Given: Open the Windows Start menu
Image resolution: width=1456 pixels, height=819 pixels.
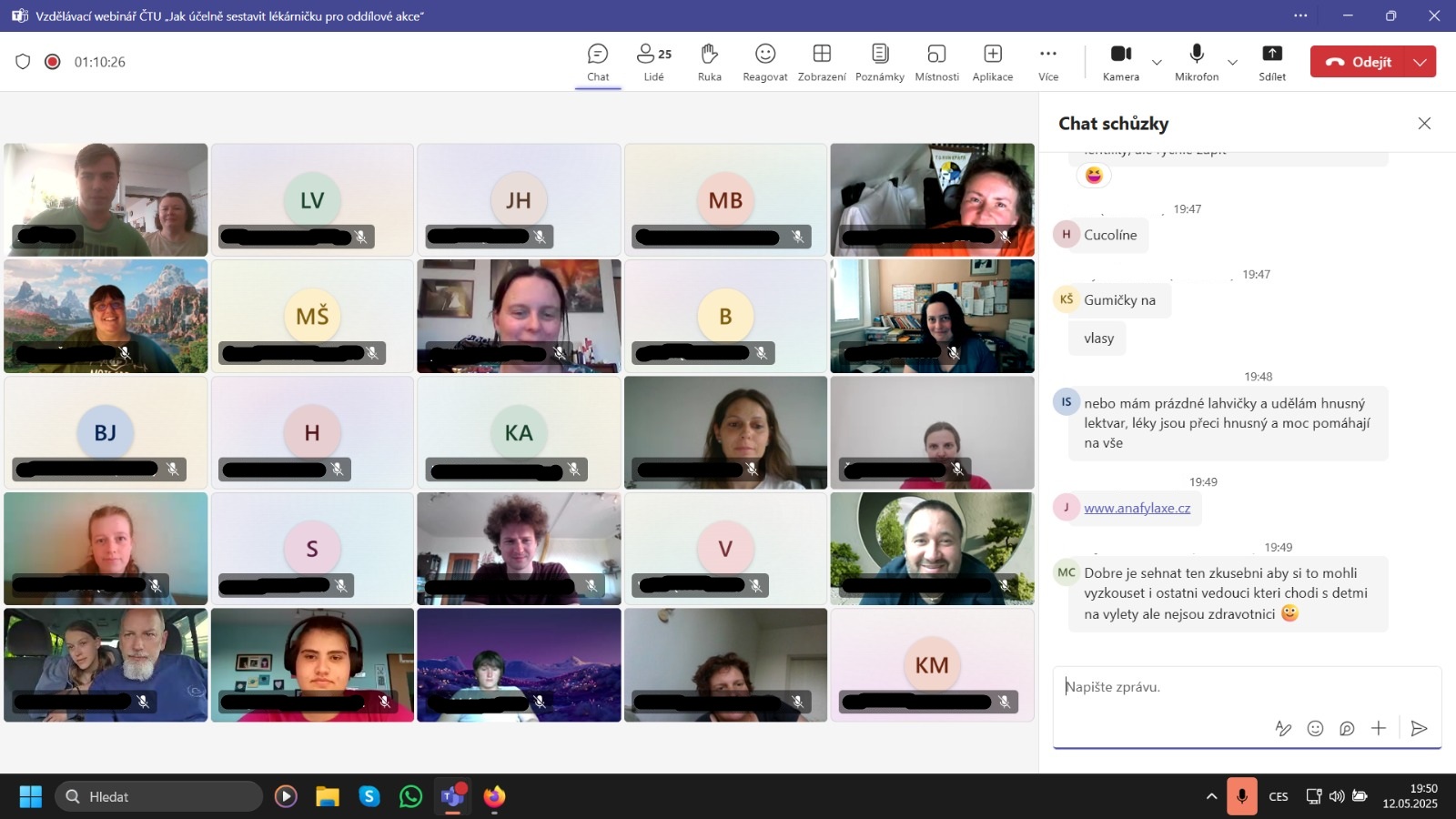Looking at the screenshot, I should click(x=30, y=796).
